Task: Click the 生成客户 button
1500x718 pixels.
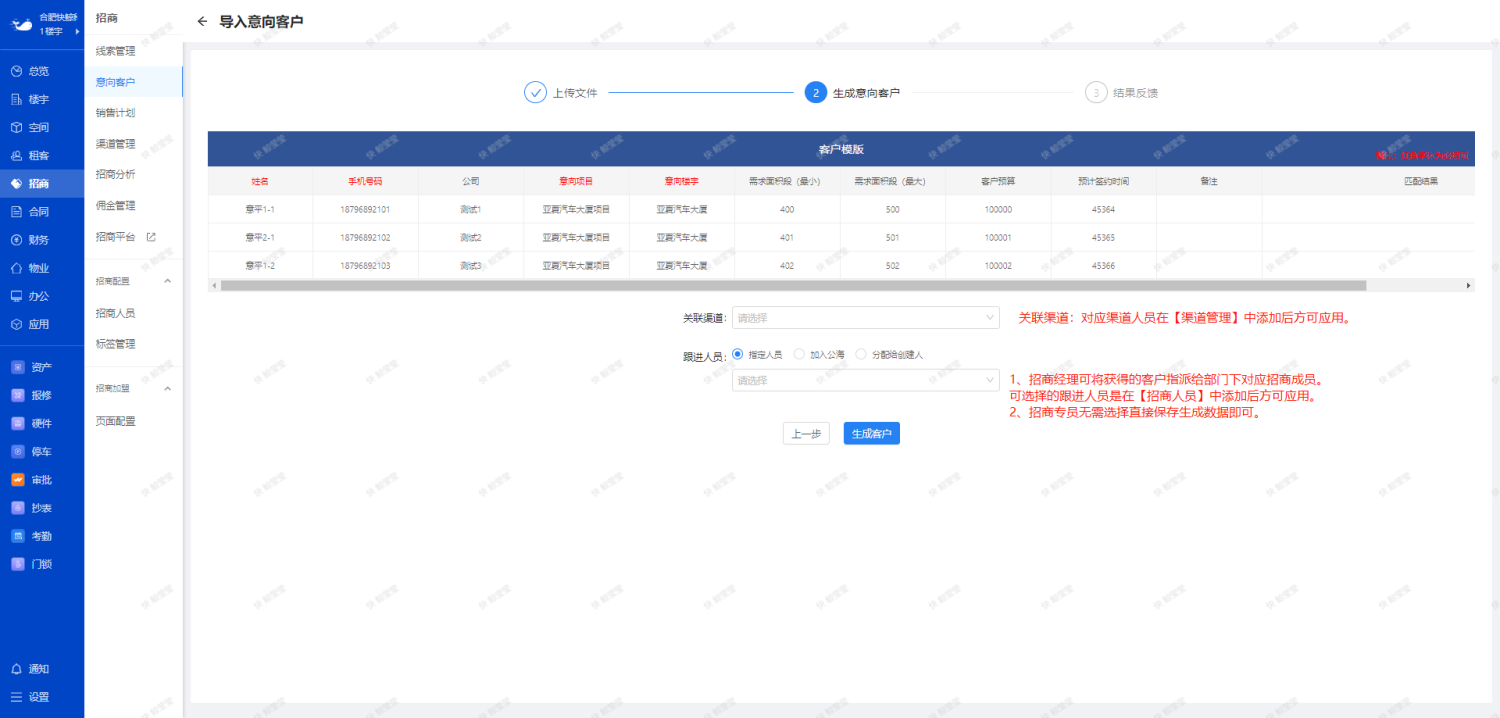Action: pos(871,434)
